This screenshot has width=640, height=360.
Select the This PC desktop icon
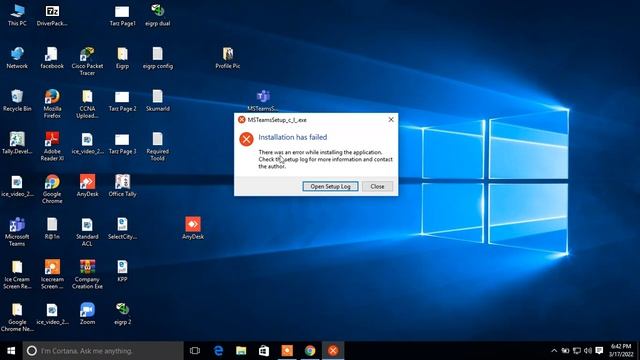tap(17, 16)
